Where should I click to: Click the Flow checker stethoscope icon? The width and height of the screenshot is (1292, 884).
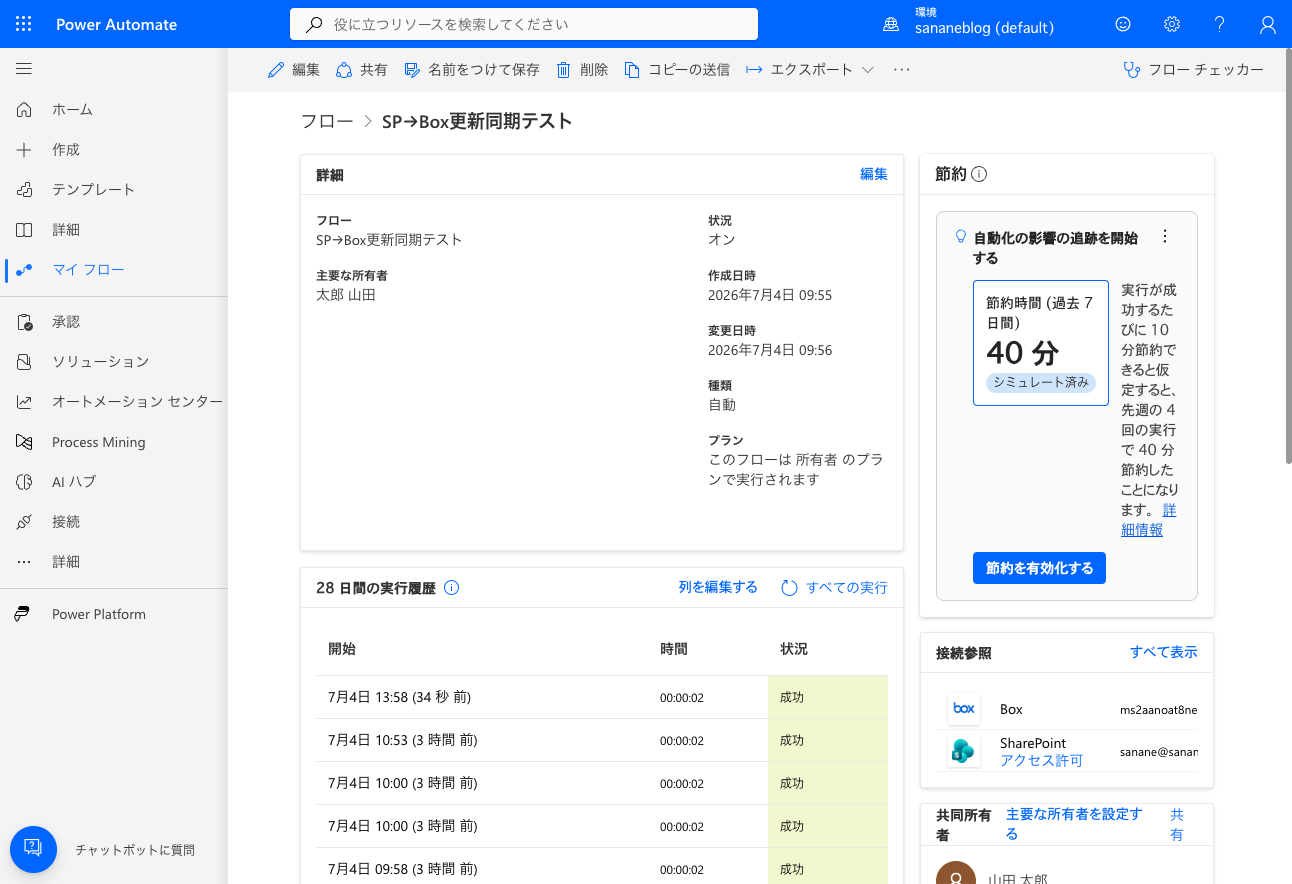(1132, 70)
